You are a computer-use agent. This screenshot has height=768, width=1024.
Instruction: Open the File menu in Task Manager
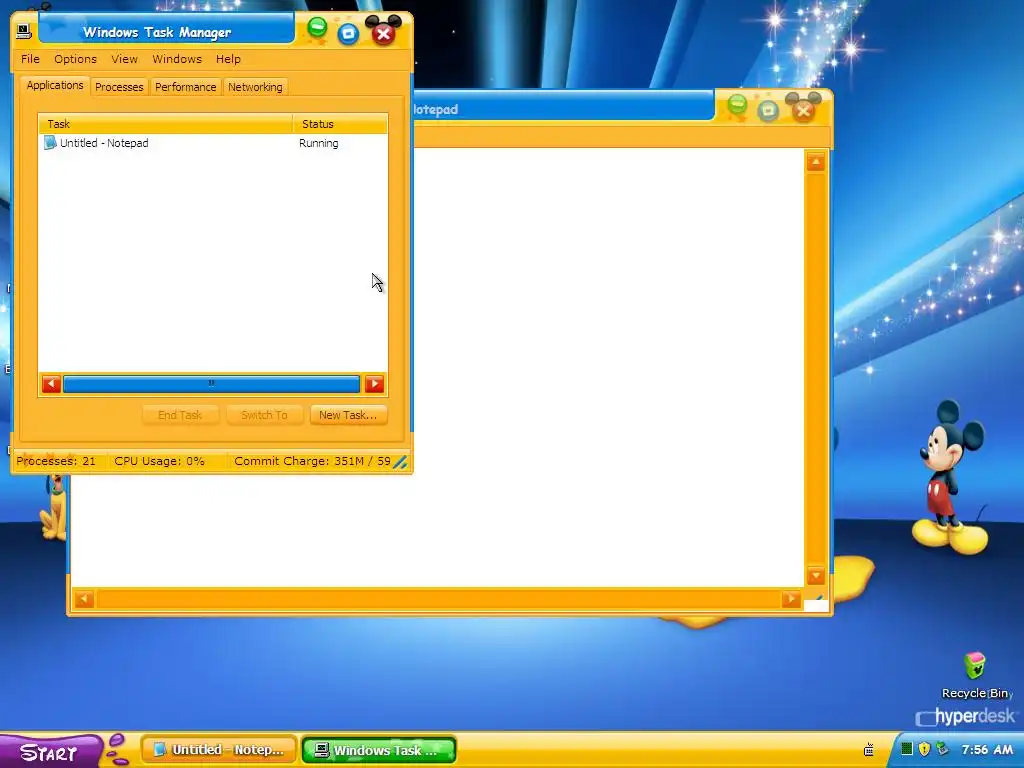click(x=30, y=59)
